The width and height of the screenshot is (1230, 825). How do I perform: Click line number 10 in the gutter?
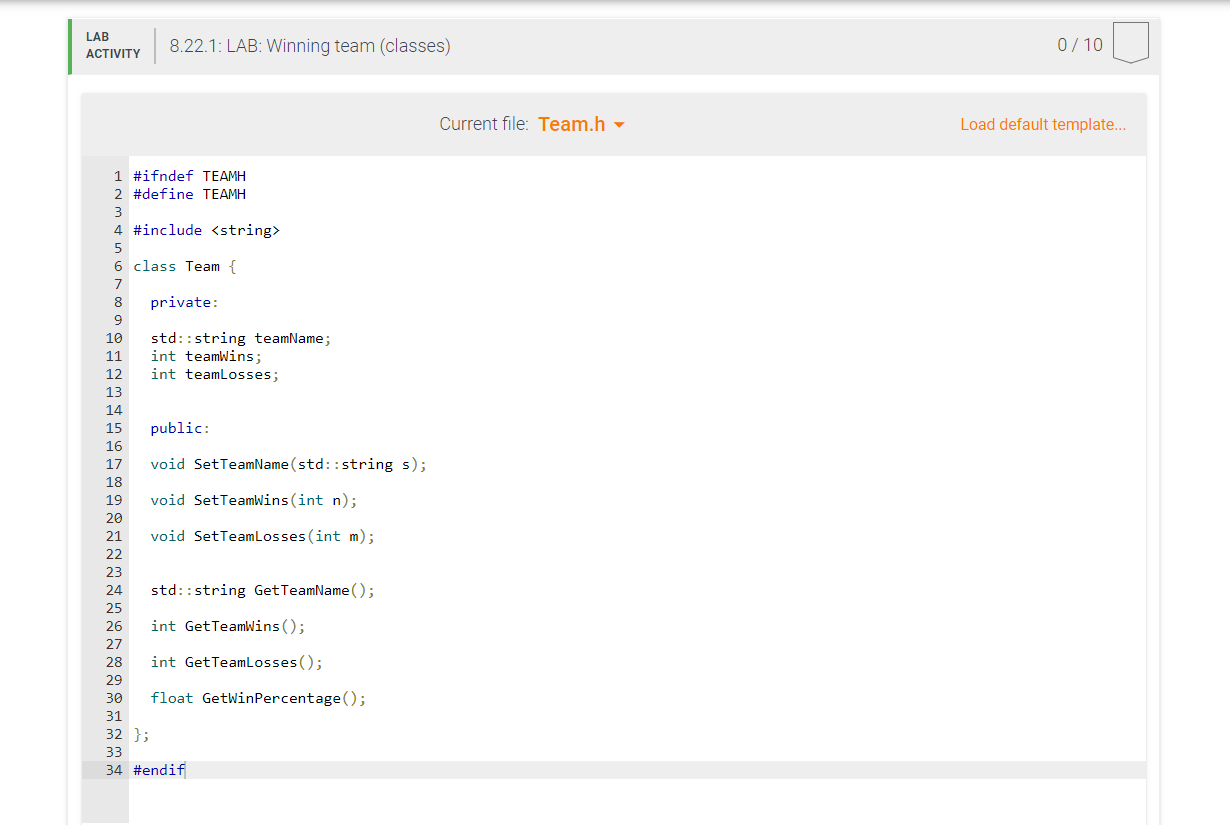point(113,338)
